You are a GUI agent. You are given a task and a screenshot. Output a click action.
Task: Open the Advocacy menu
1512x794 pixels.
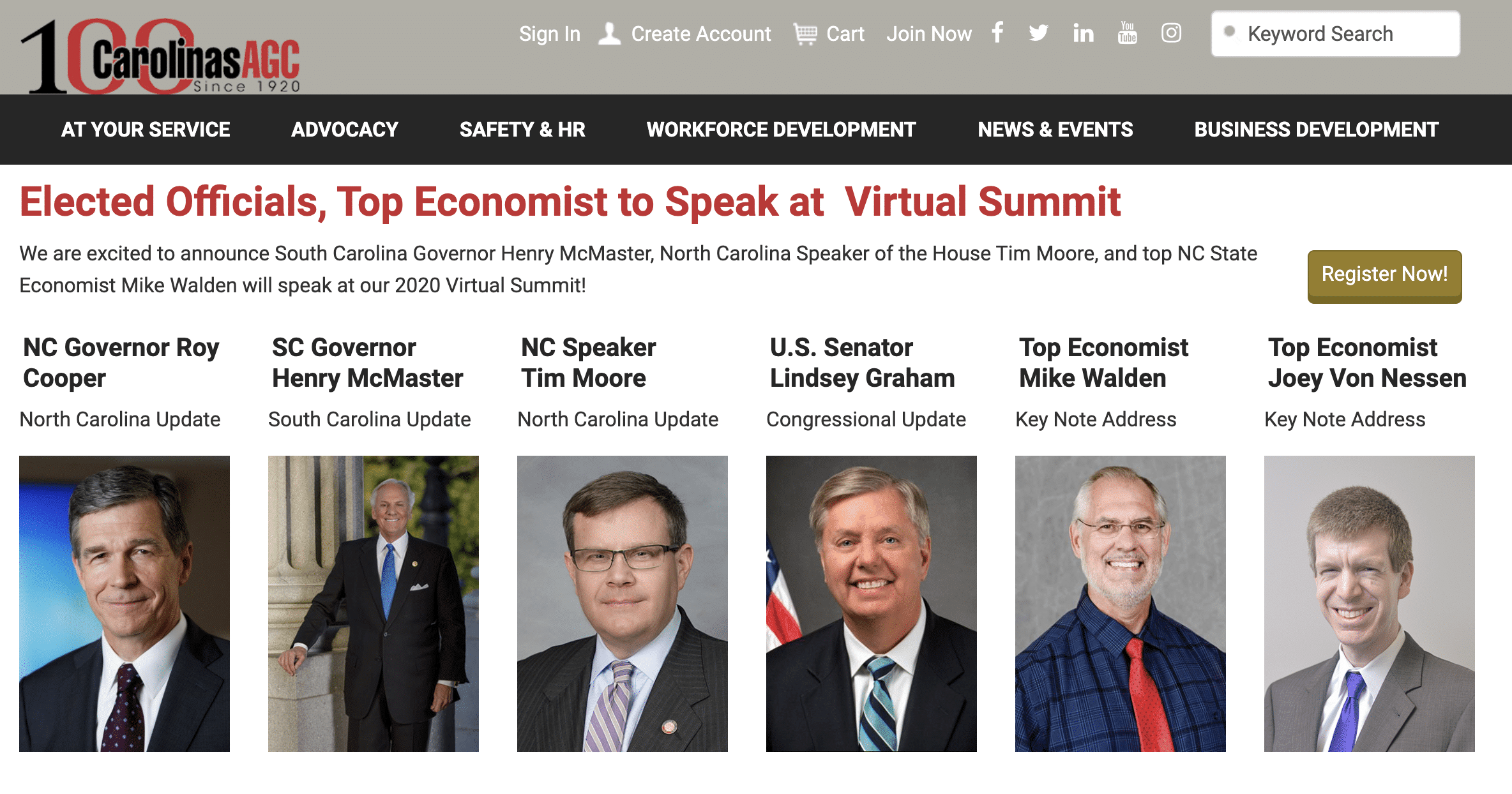point(345,130)
